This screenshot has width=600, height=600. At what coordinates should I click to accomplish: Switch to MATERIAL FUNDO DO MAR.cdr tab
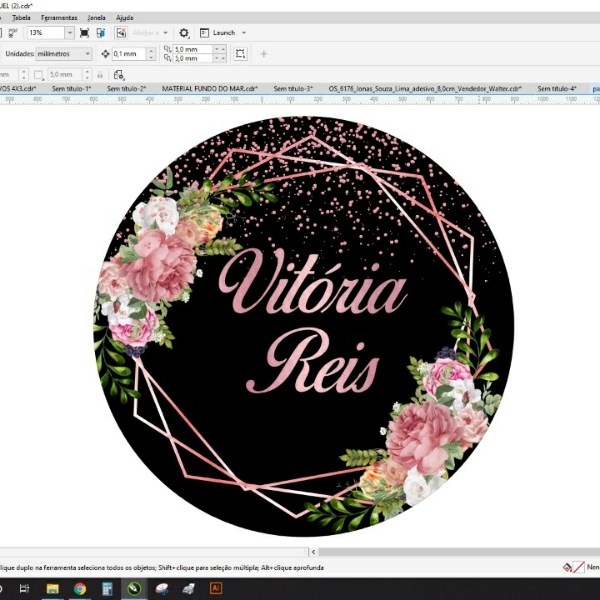pyautogui.click(x=210, y=88)
